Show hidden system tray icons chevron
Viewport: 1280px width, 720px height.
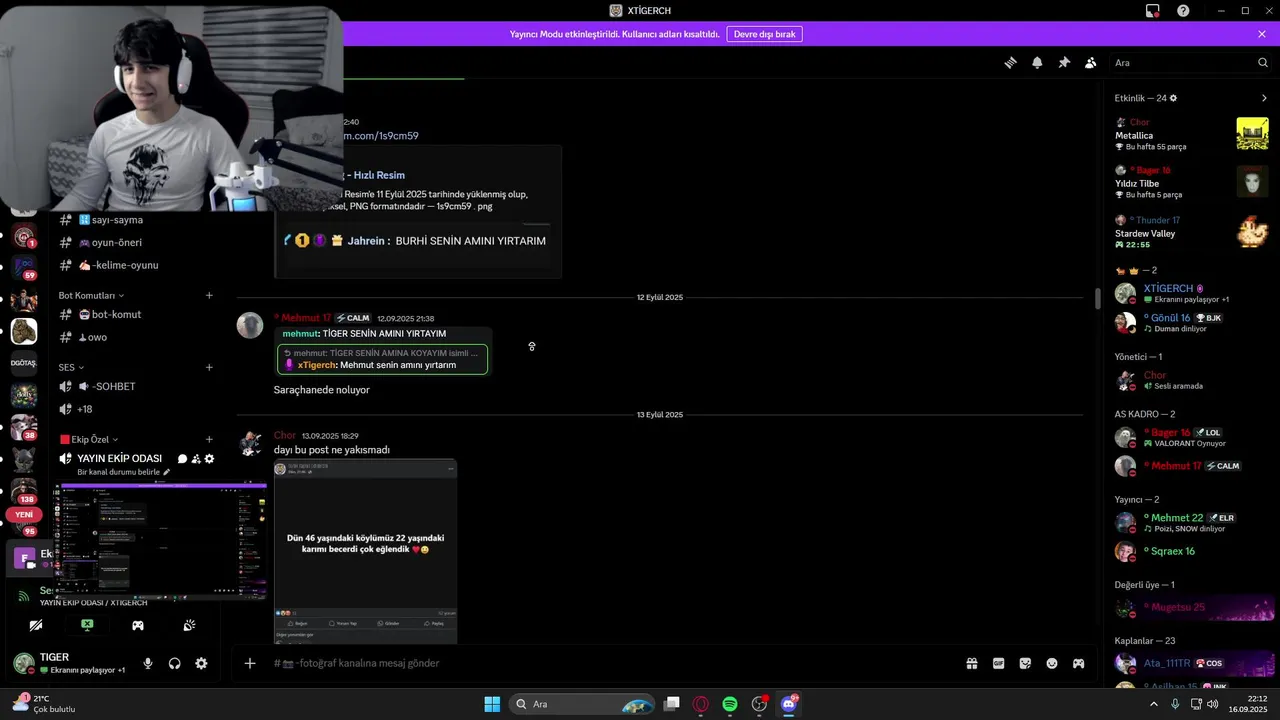point(1153,704)
